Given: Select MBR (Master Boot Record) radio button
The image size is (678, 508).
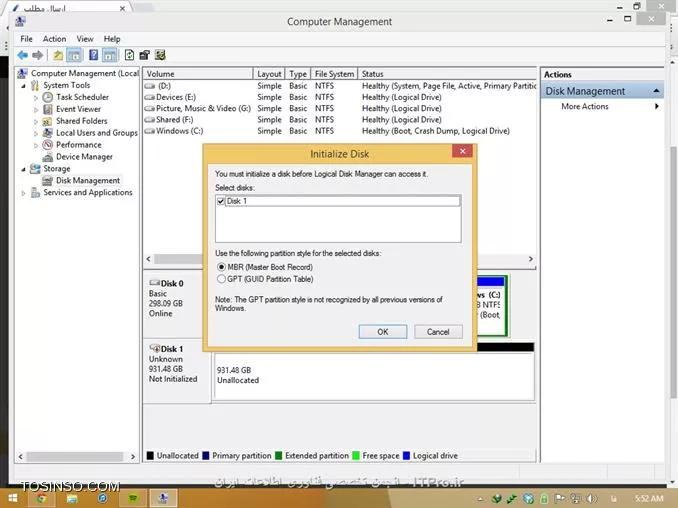Looking at the screenshot, I should pos(221,267).
